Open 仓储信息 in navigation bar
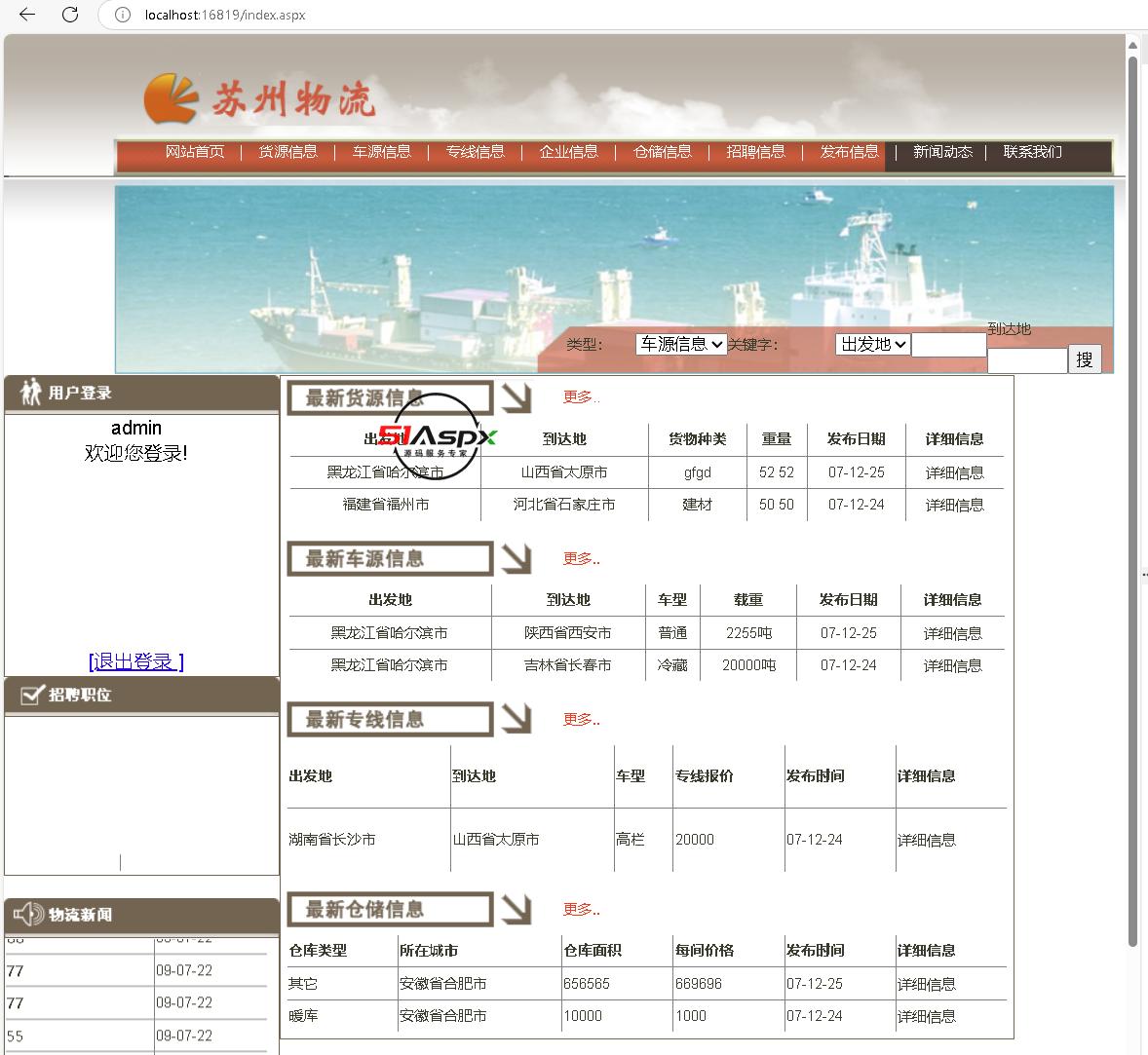The height and width of the screenshot is (1055, 1148). coord(663,151)
